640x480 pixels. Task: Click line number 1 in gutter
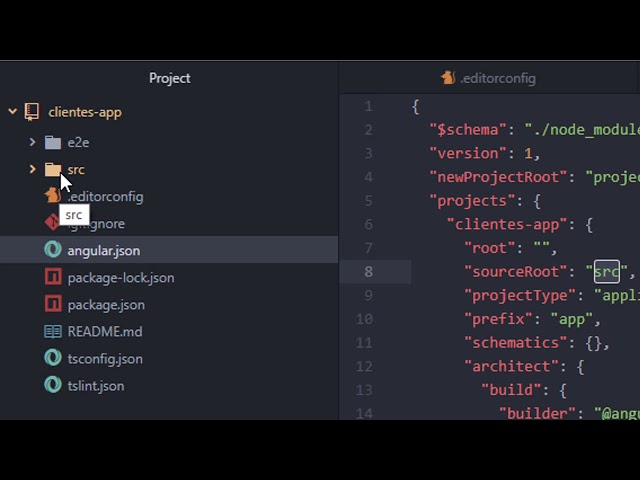pyautogui.click(x=369, y=106)
